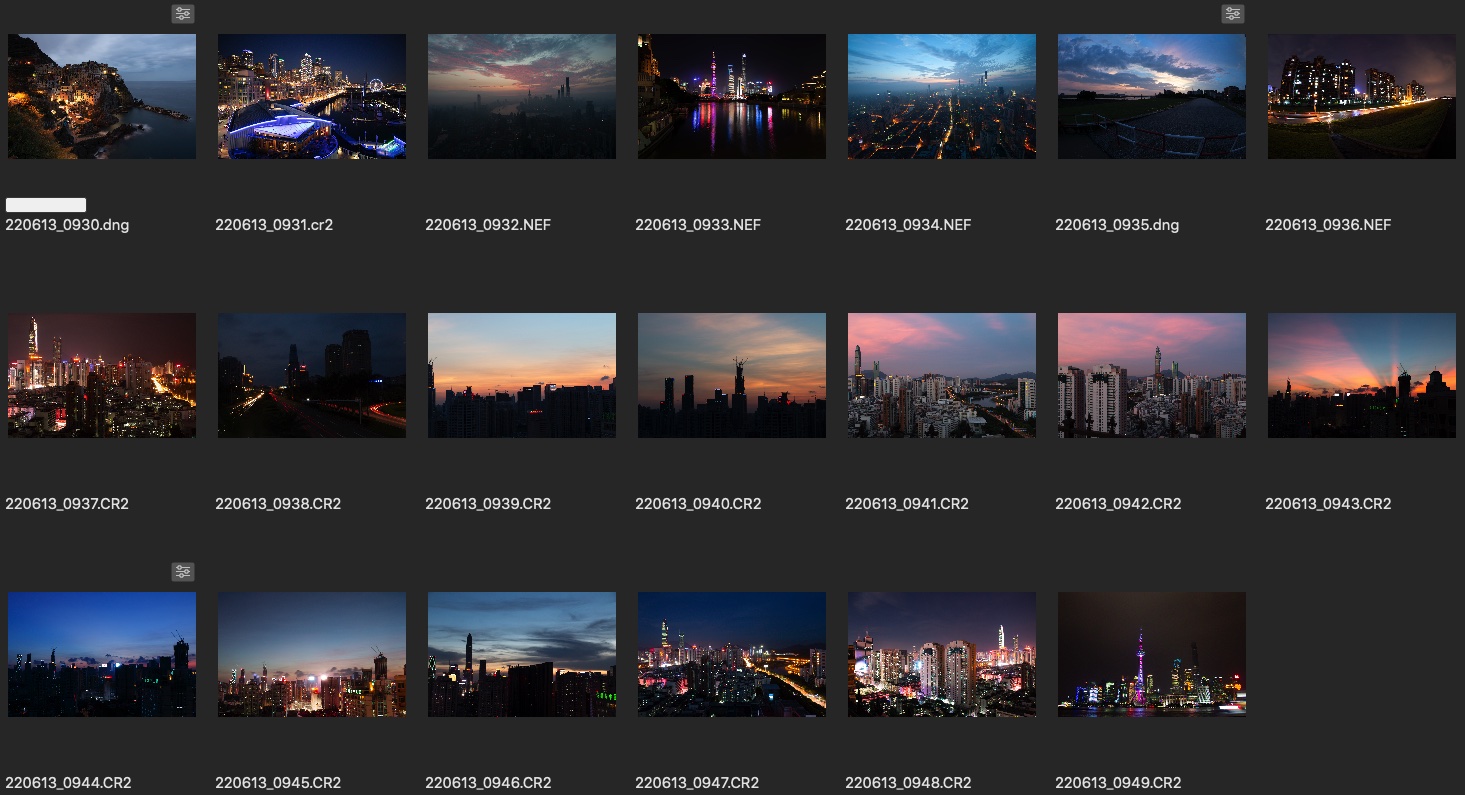
Task: Open the 220613_0933.NEF river reflection photo
Action: click(x=732, y=96)
